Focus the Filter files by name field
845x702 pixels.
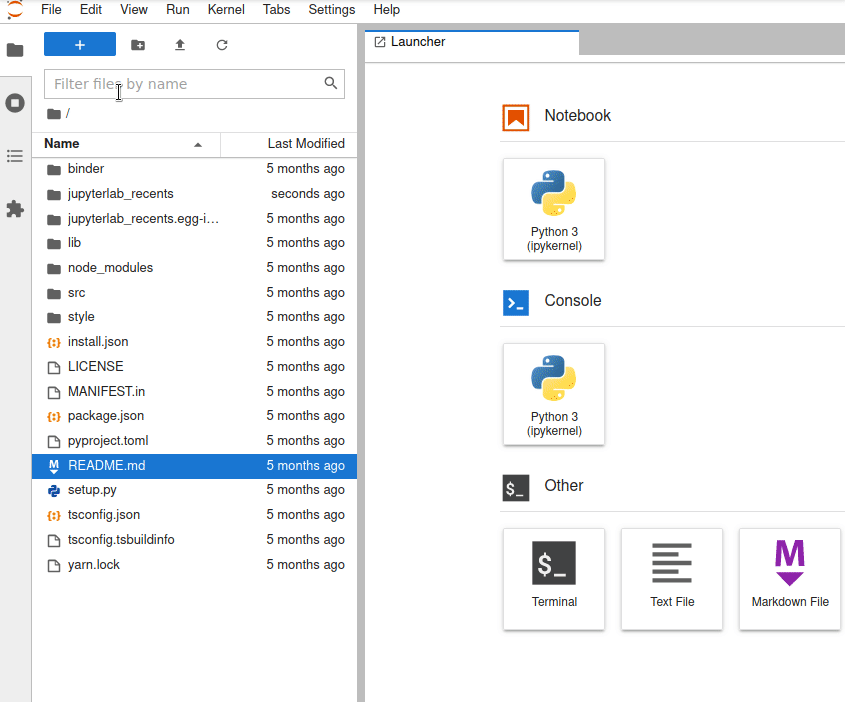click(x=194, y=84)
